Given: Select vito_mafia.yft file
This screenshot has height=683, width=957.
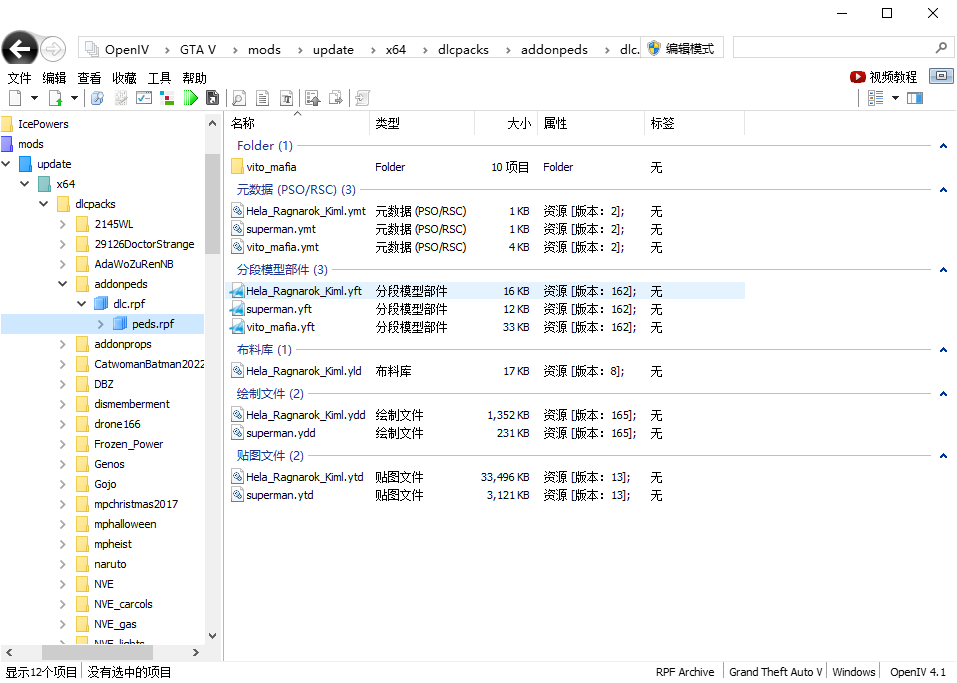Looking at the screenshot, I should coord(485,327).
